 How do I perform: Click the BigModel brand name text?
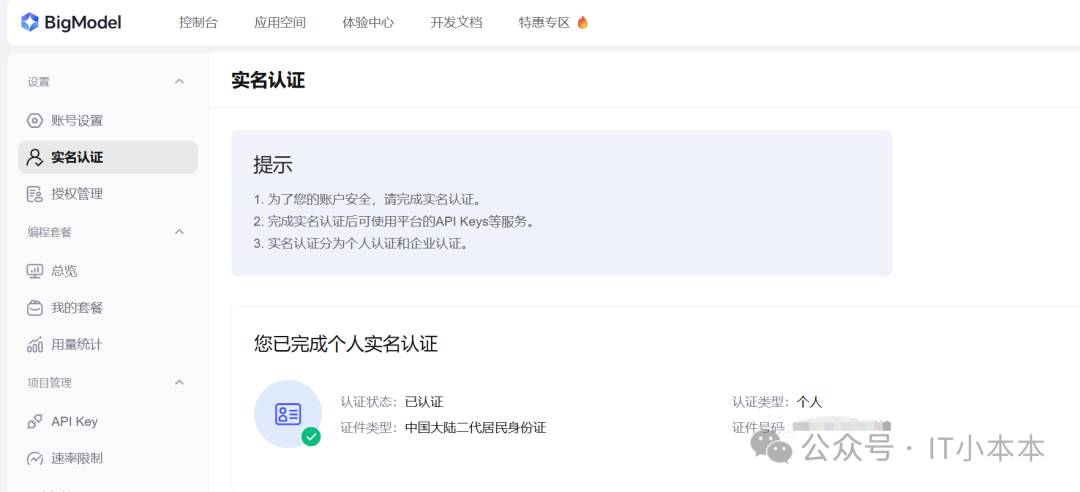83,23
